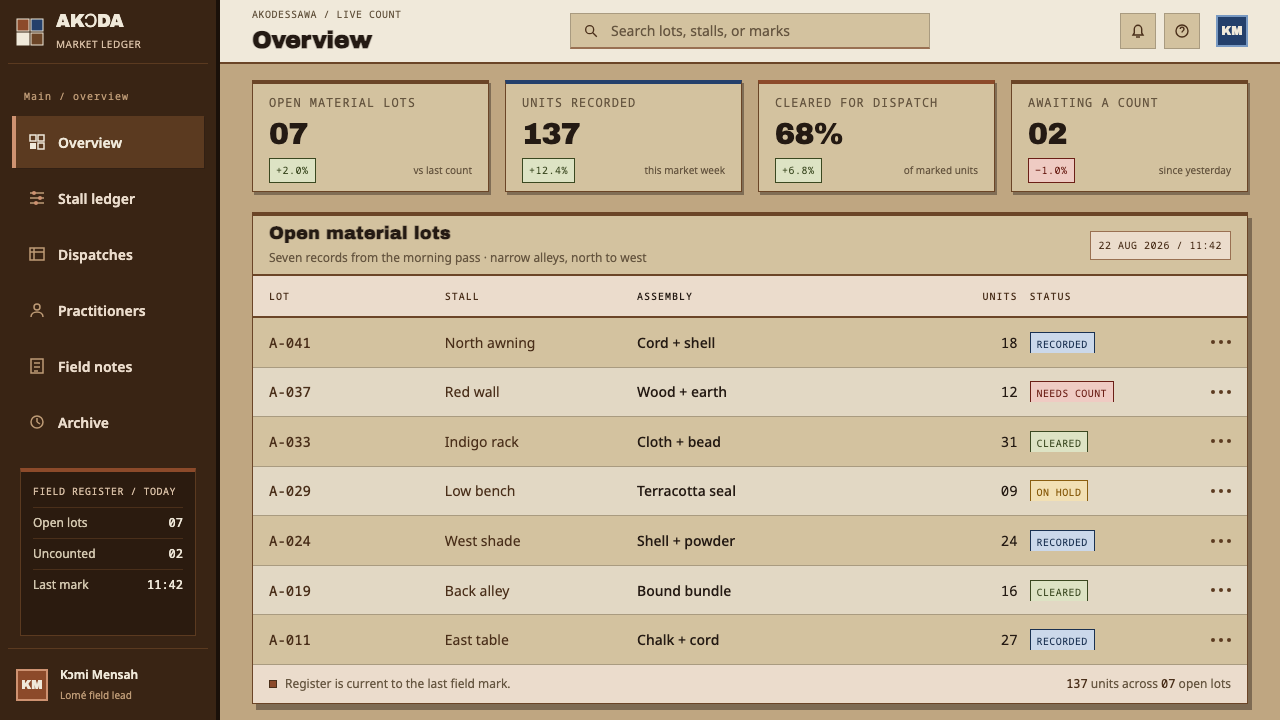This screenshot has height=720, width=1280.
Task: Click RECORDED badge on lot A-024
Action: (x=1062, y=542)
